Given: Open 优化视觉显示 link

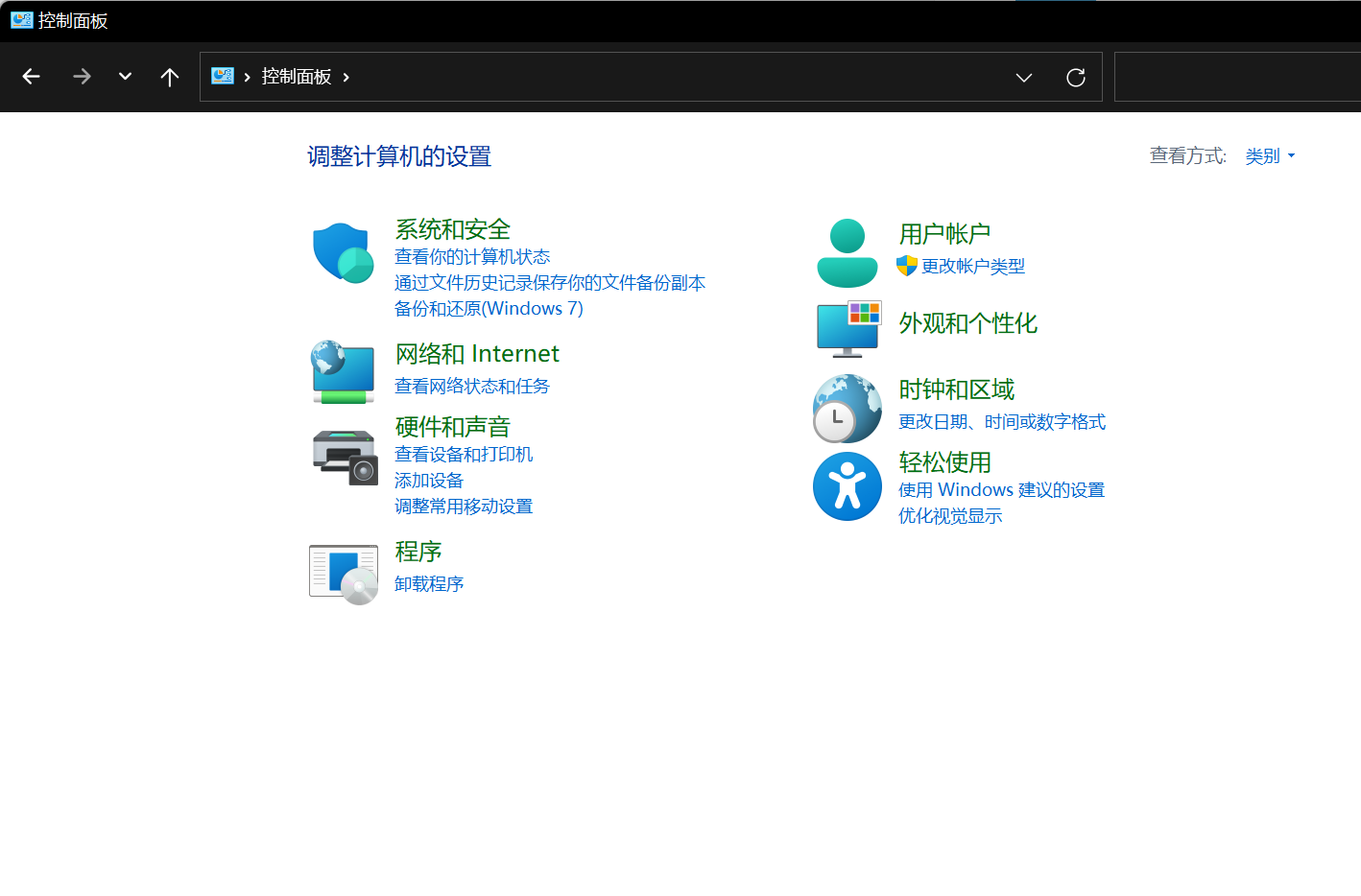Looking at the screenshot, I should (x=950, y=515).
